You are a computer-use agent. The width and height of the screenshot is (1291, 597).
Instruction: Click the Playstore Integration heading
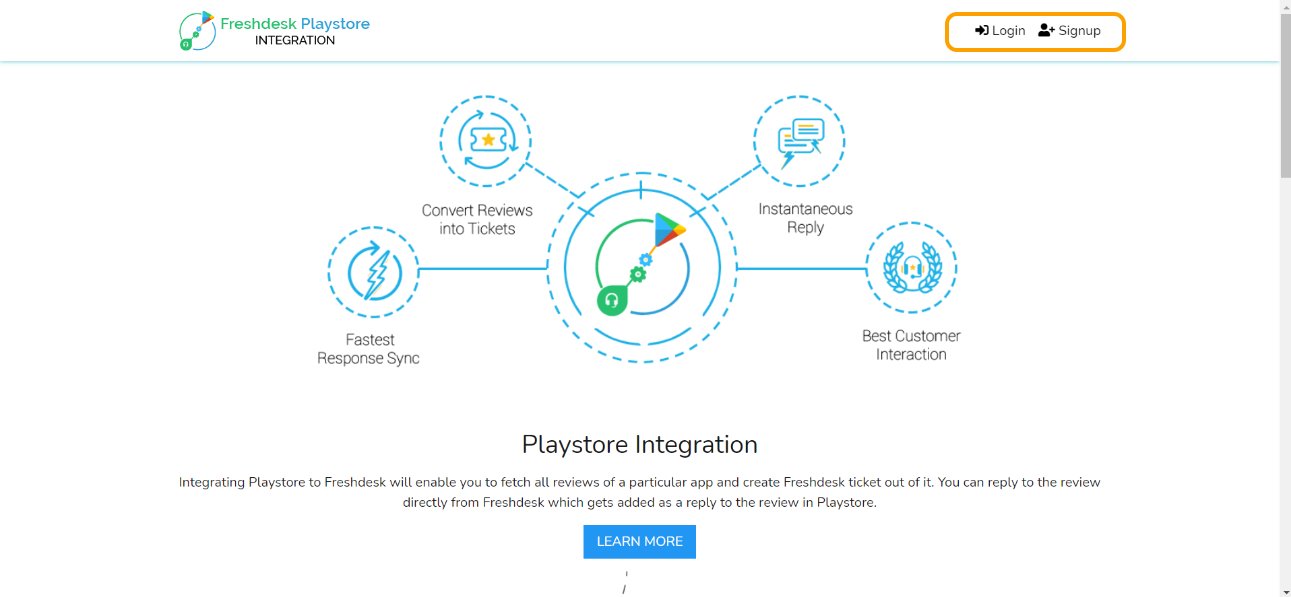click(640, 444)
